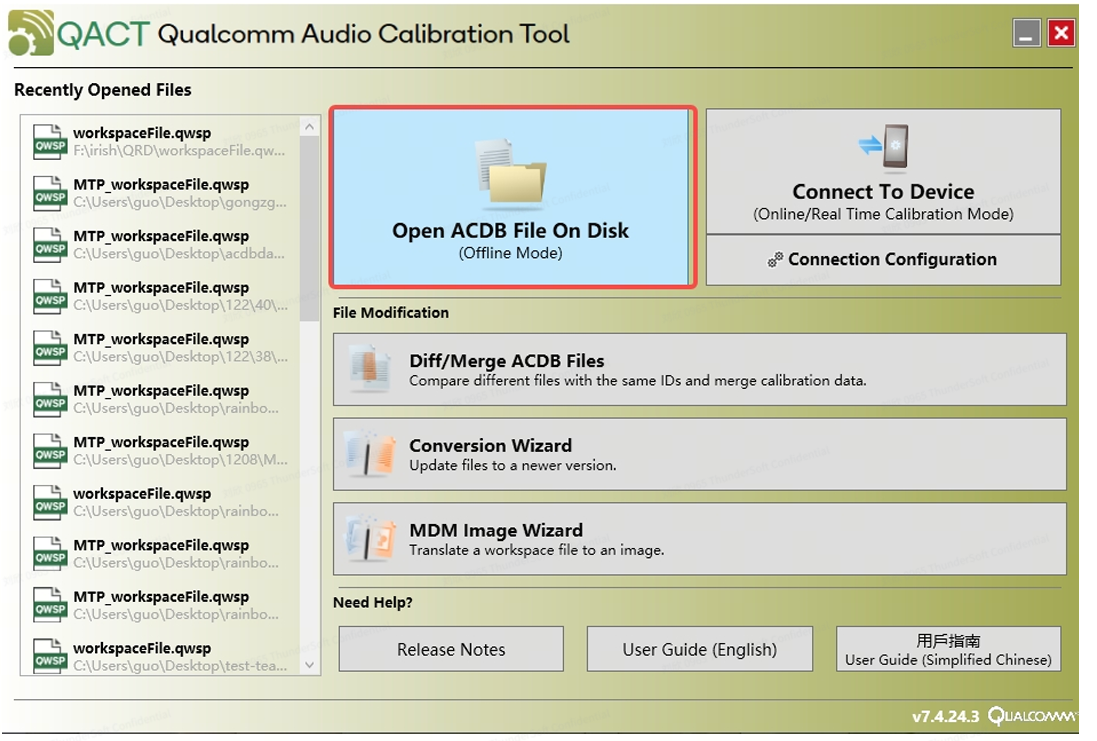Viewport: 1097px width, 741px height.
Task: Minimize the QACT window
Action: click(1026, 33)
